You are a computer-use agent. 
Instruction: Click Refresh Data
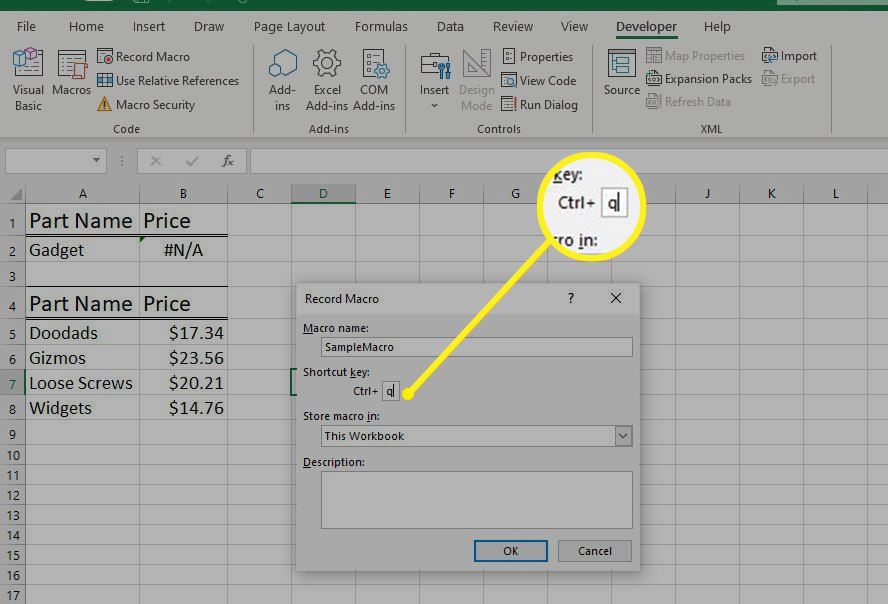coord(689,102)
